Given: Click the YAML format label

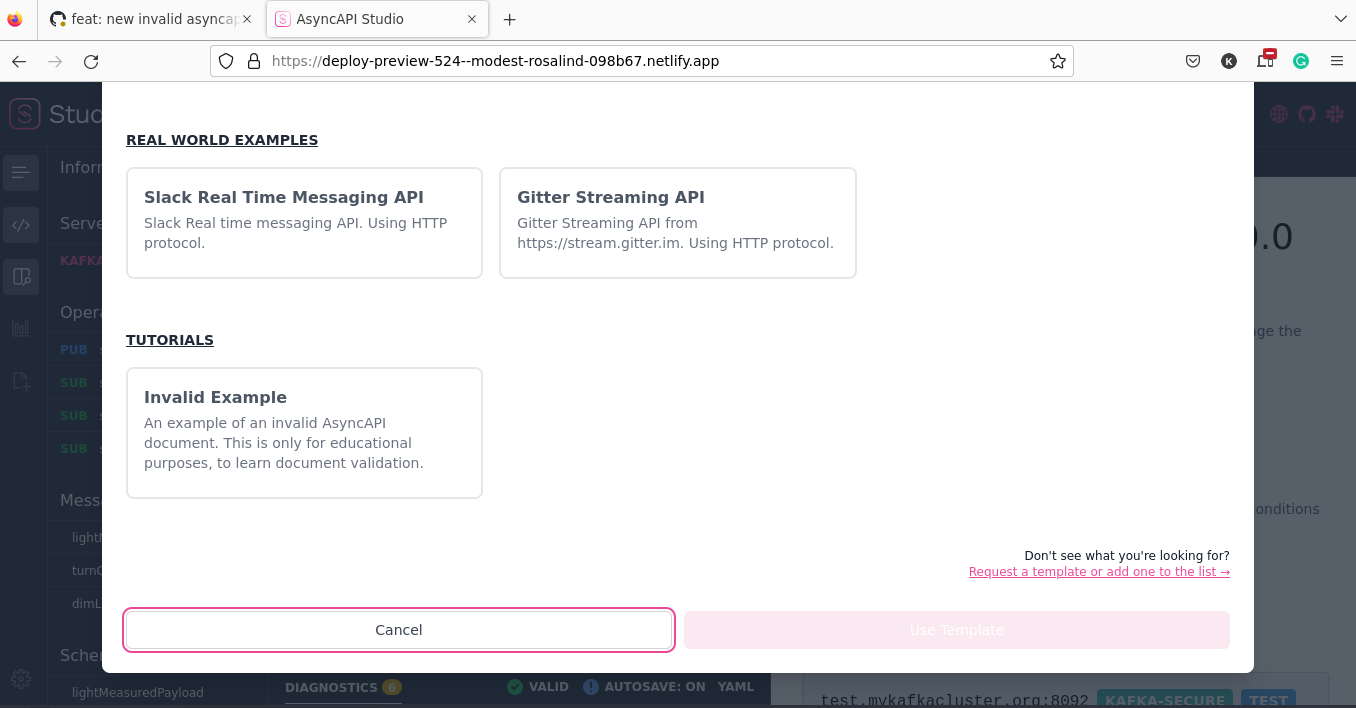Looking at the screenshot, I should 736,687.
